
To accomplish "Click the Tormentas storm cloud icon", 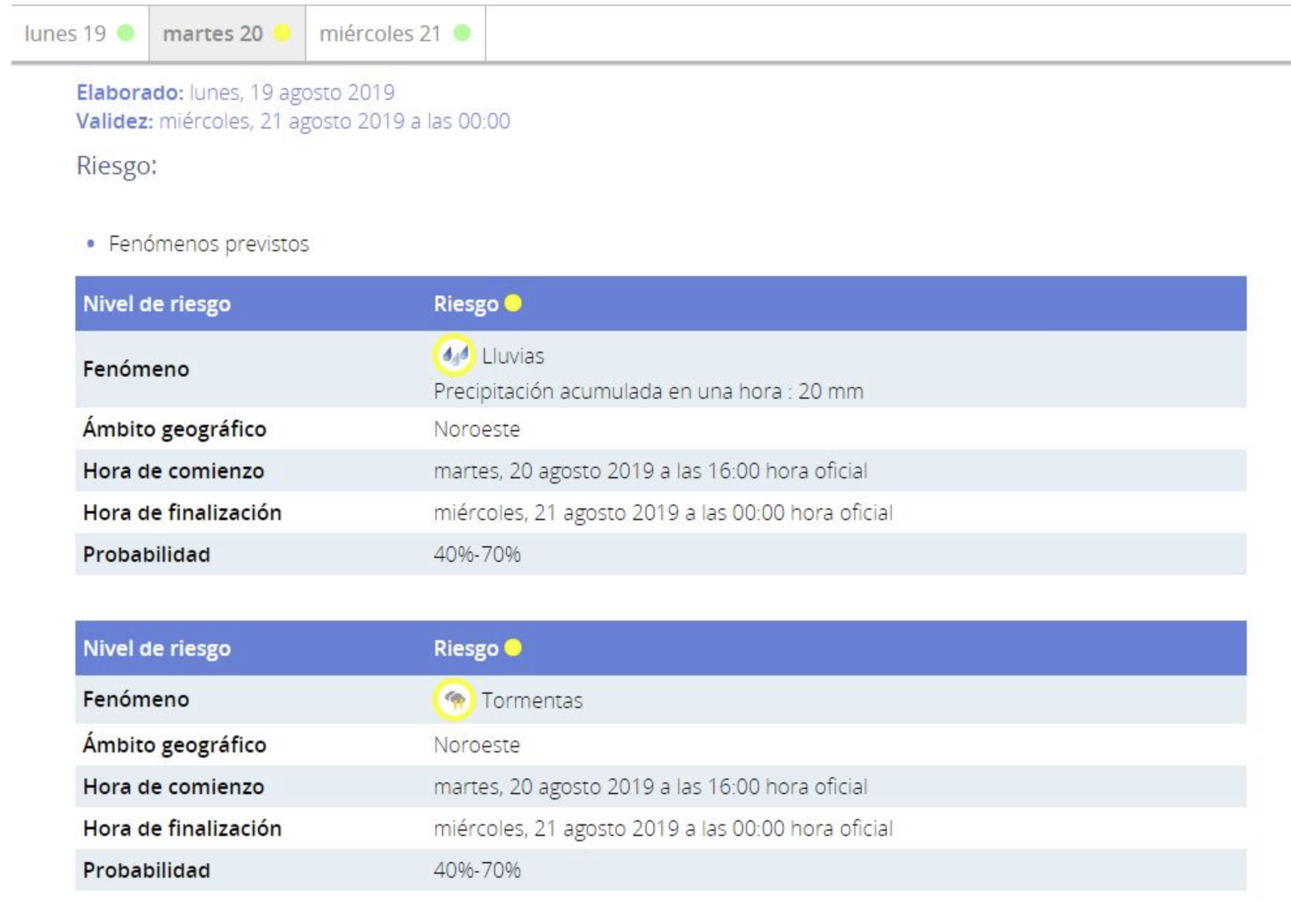I will click(454, 700).
